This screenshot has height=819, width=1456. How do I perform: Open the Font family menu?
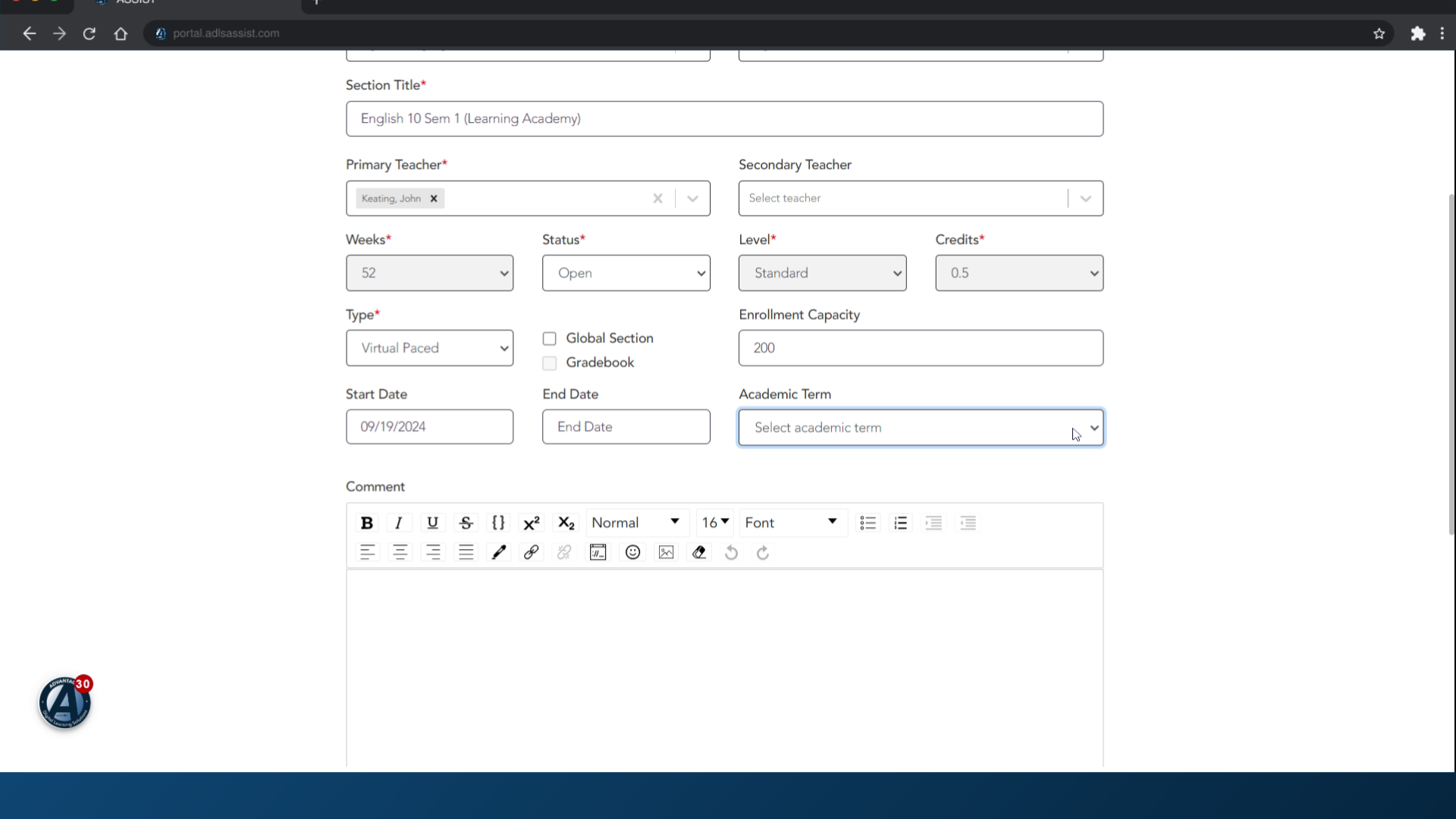click(x=791, y=522)
